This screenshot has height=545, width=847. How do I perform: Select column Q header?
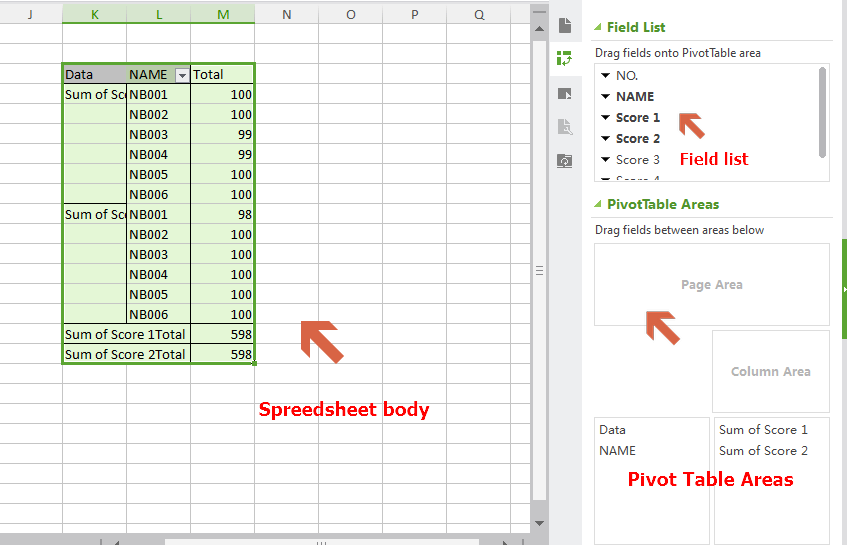[479, 15]
